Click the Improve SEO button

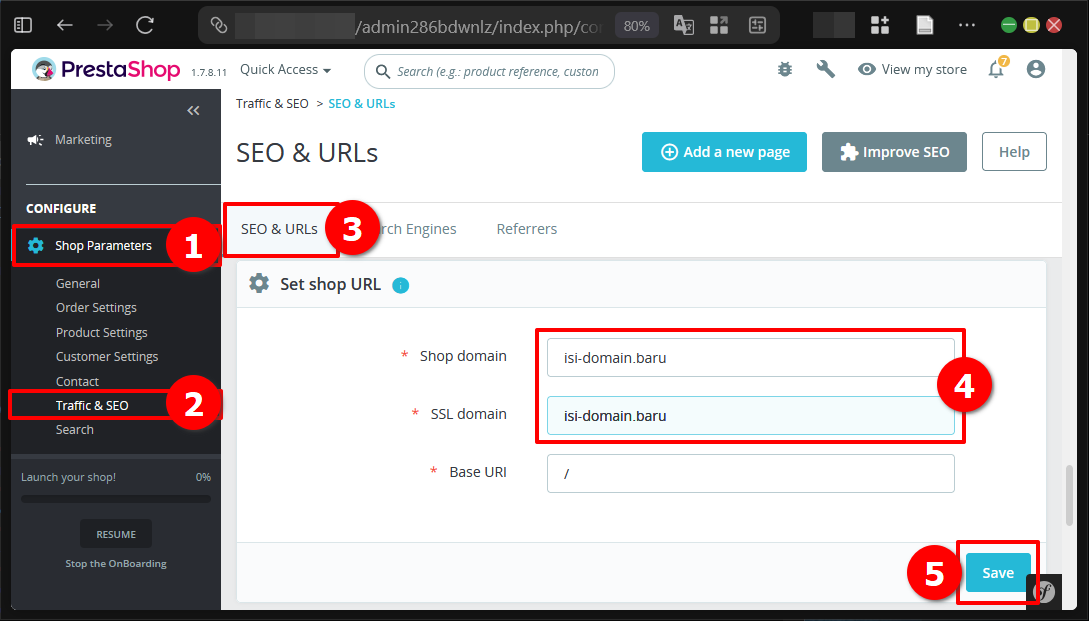[893, 152]
